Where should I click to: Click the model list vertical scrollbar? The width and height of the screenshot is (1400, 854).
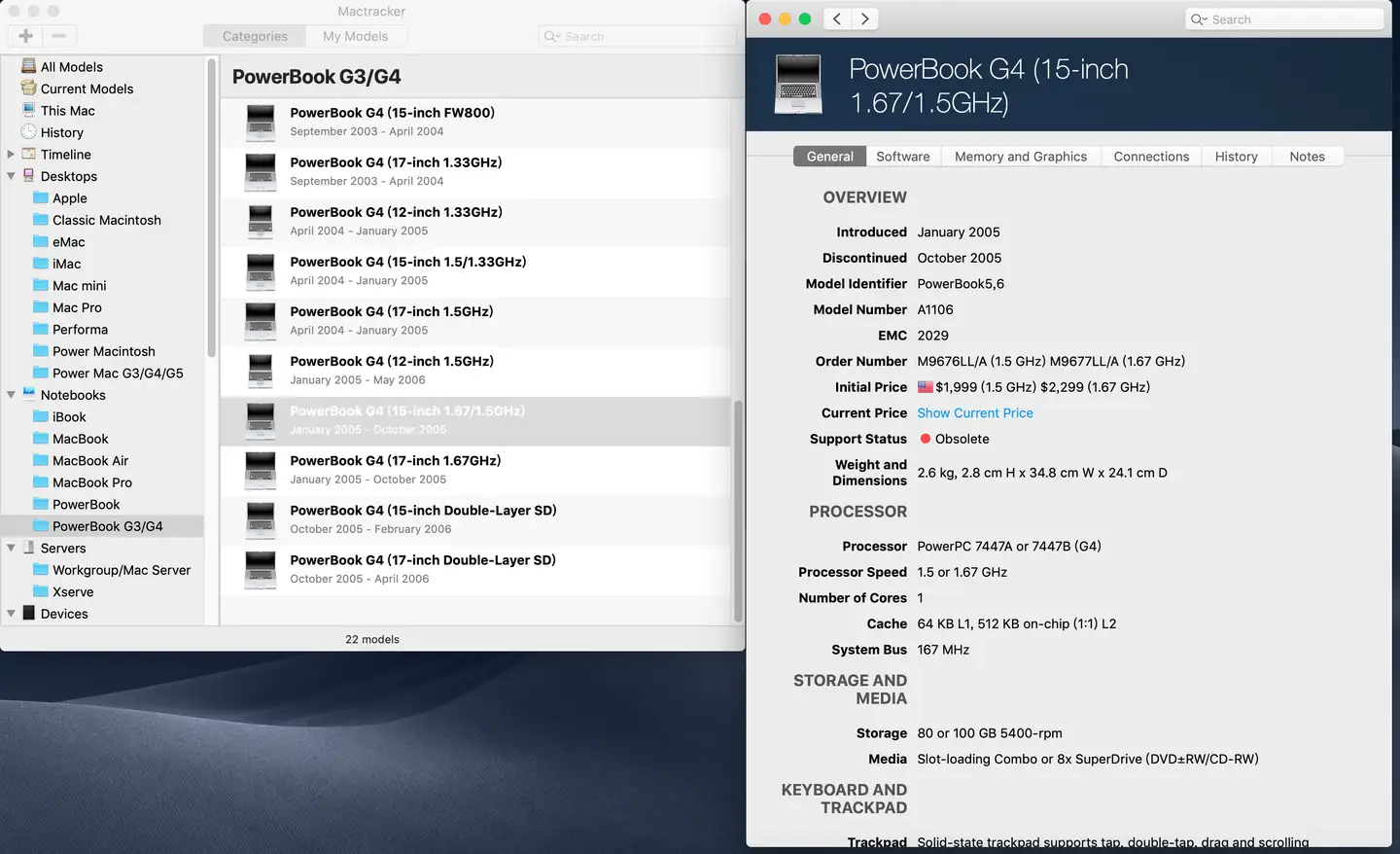738,511
